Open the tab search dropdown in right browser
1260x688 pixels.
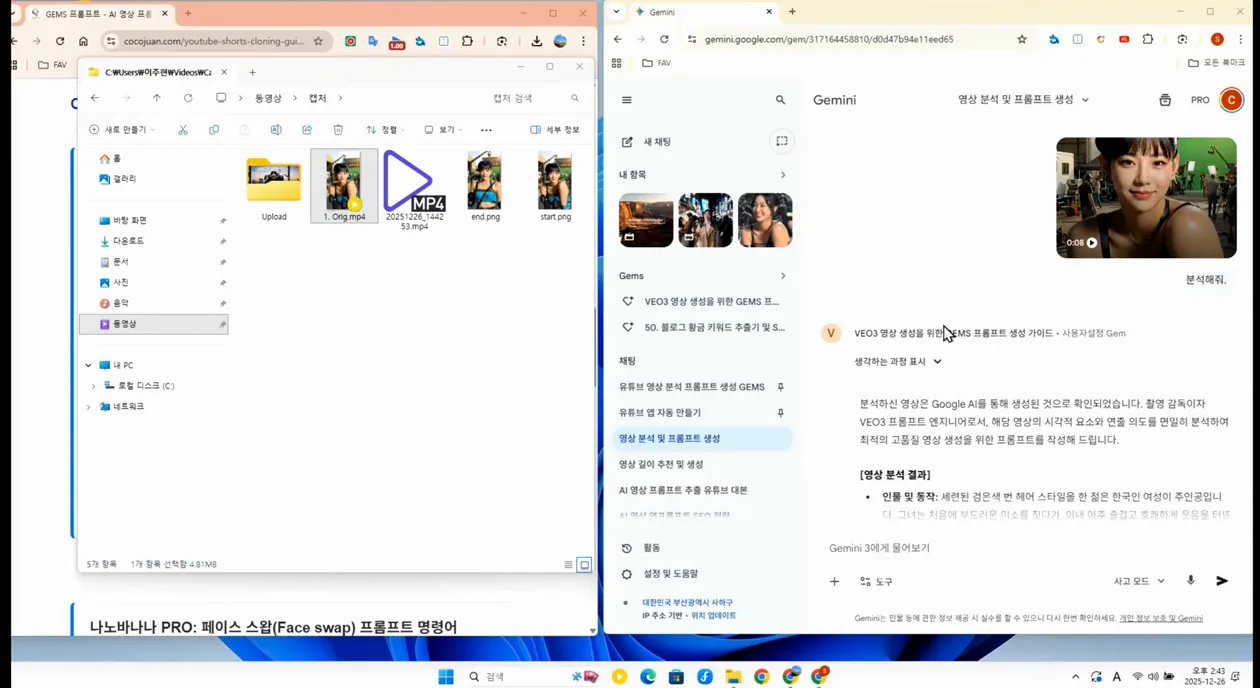[x=616, y=12]
